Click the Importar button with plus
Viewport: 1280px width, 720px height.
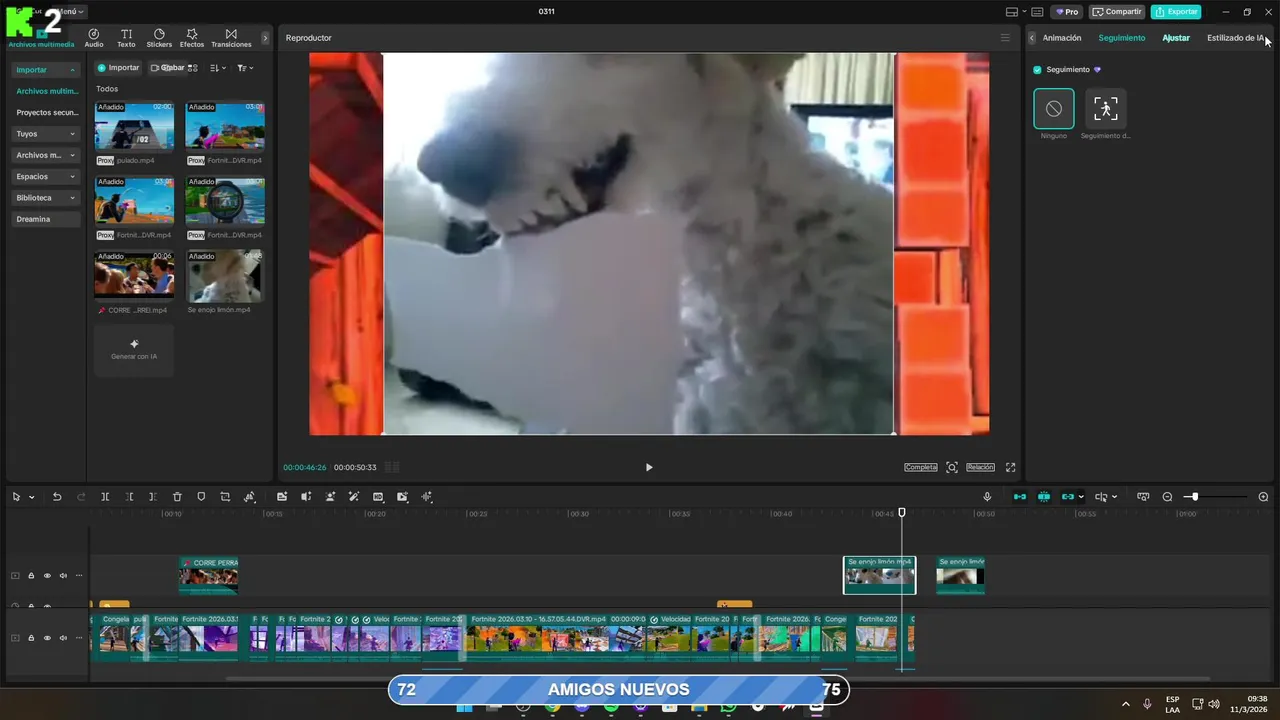point(118,68)
